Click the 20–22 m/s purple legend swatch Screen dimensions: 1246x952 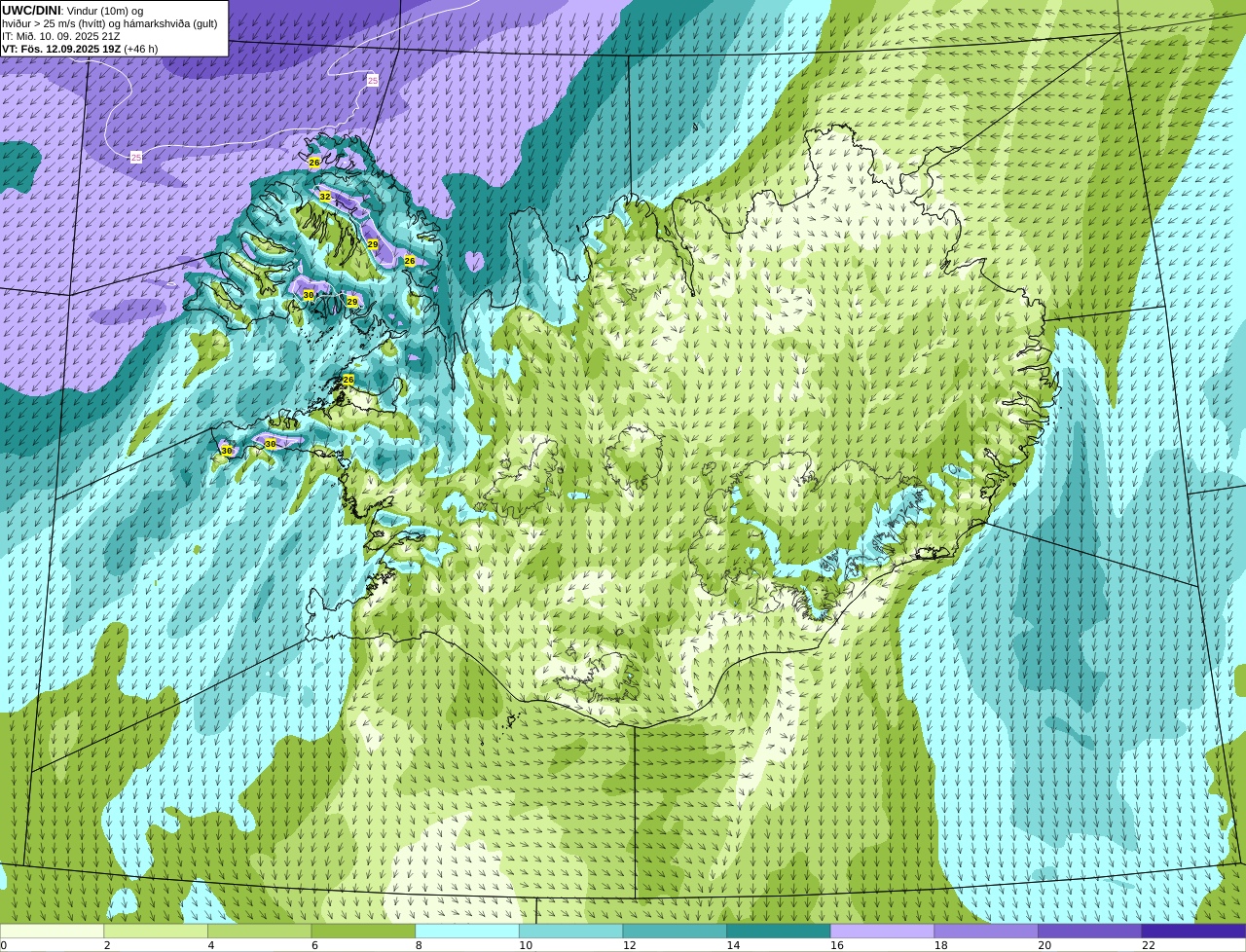[1090, 931]
